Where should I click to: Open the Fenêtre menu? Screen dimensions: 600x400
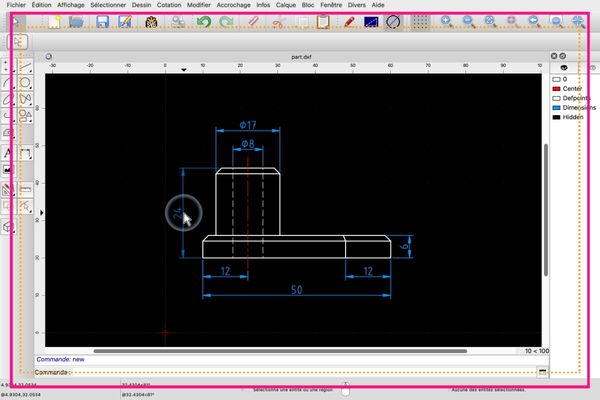[331, 5]
